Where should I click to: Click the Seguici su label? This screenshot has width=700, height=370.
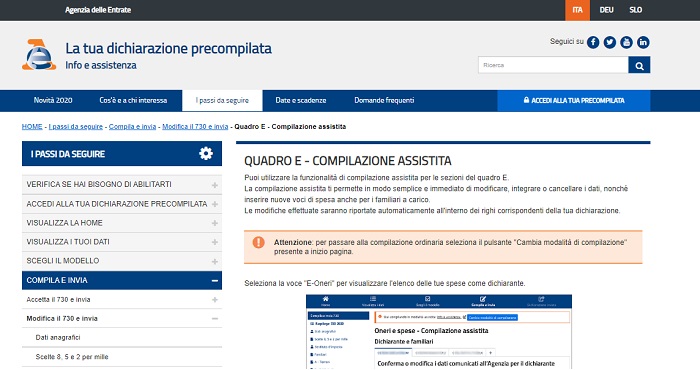567,42
